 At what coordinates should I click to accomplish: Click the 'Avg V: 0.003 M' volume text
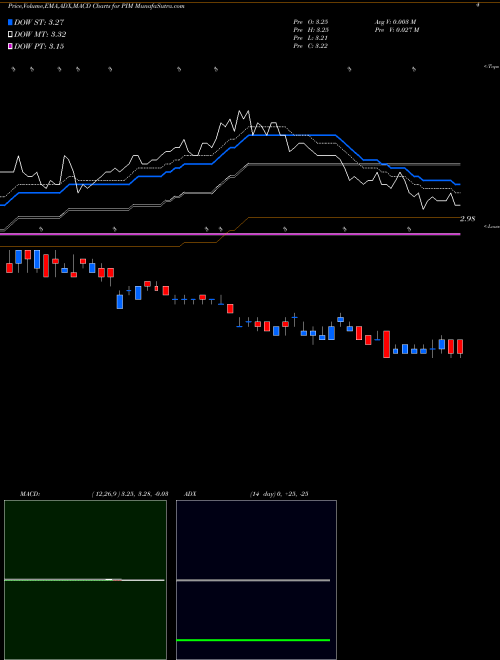pyautogui.click(x=395, y=21)
